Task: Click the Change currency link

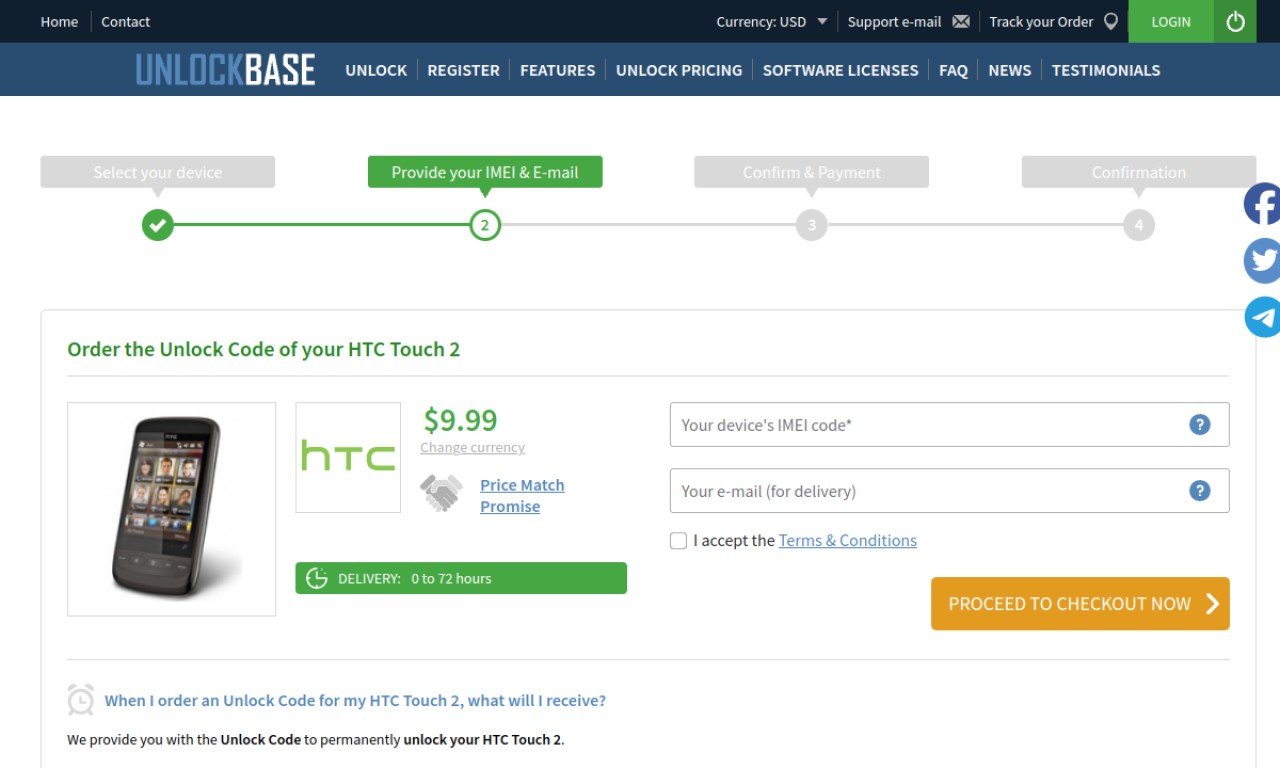Action: [472, 447]
